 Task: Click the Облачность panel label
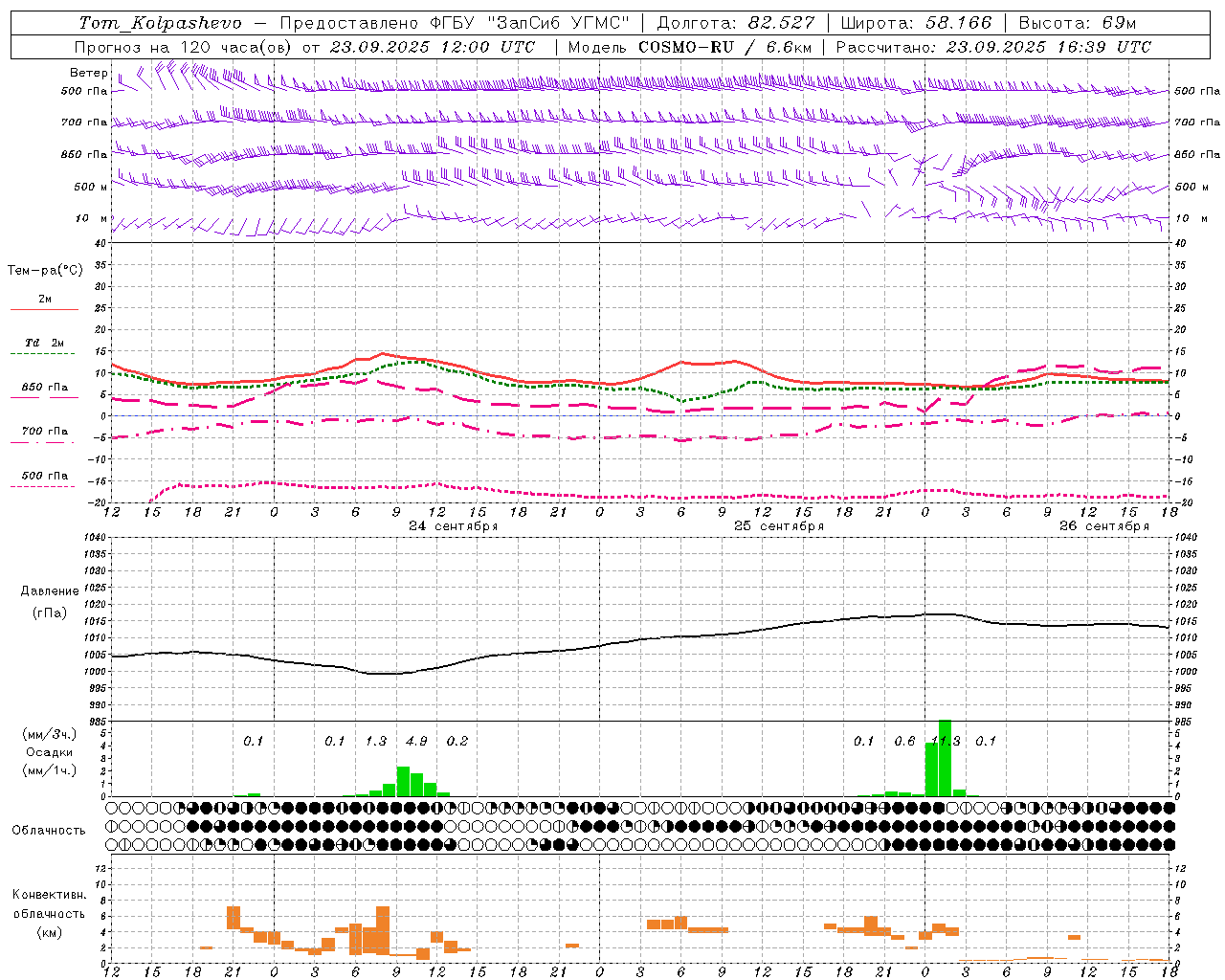[49, 831]
